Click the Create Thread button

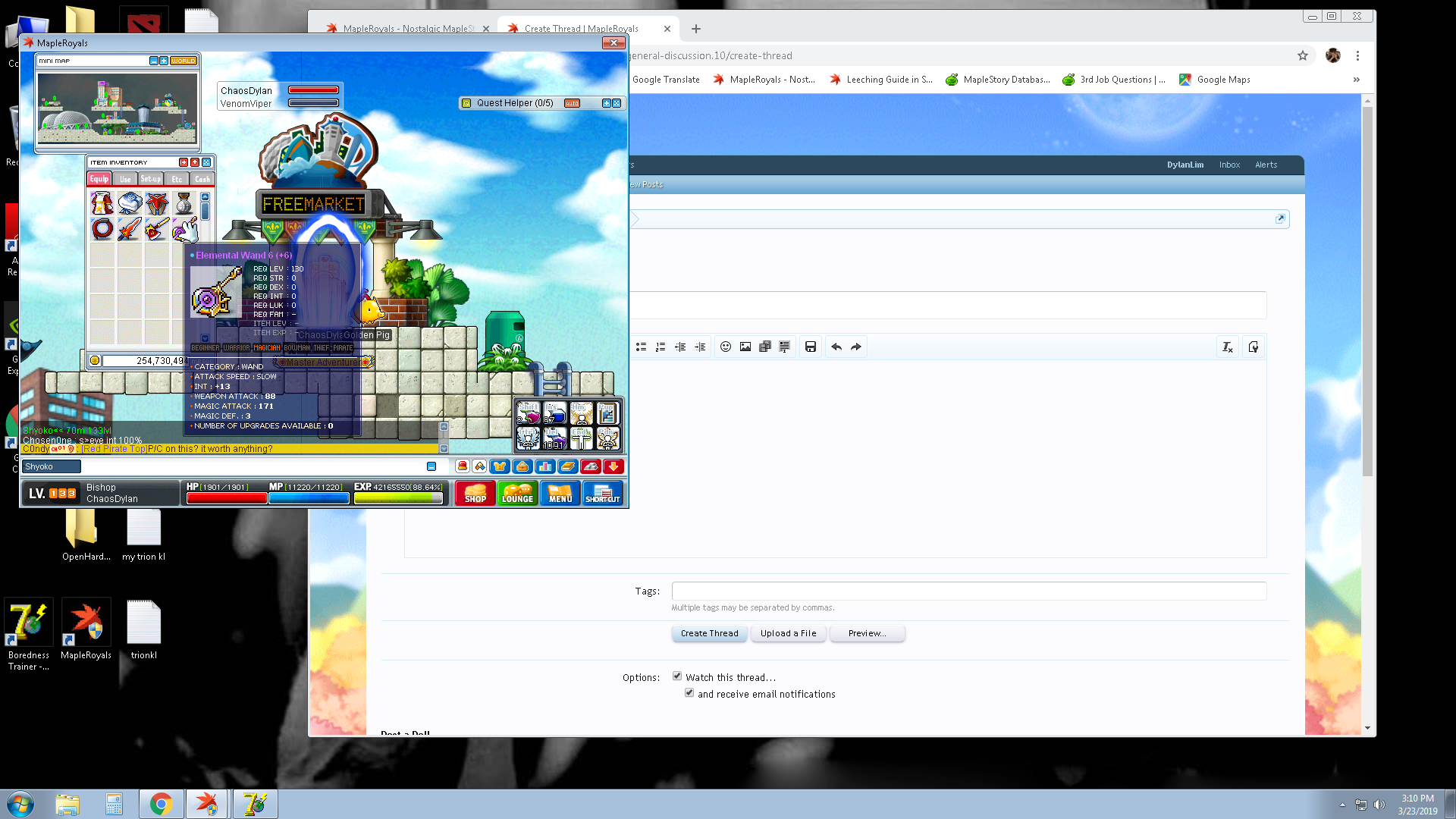(709, 633)
